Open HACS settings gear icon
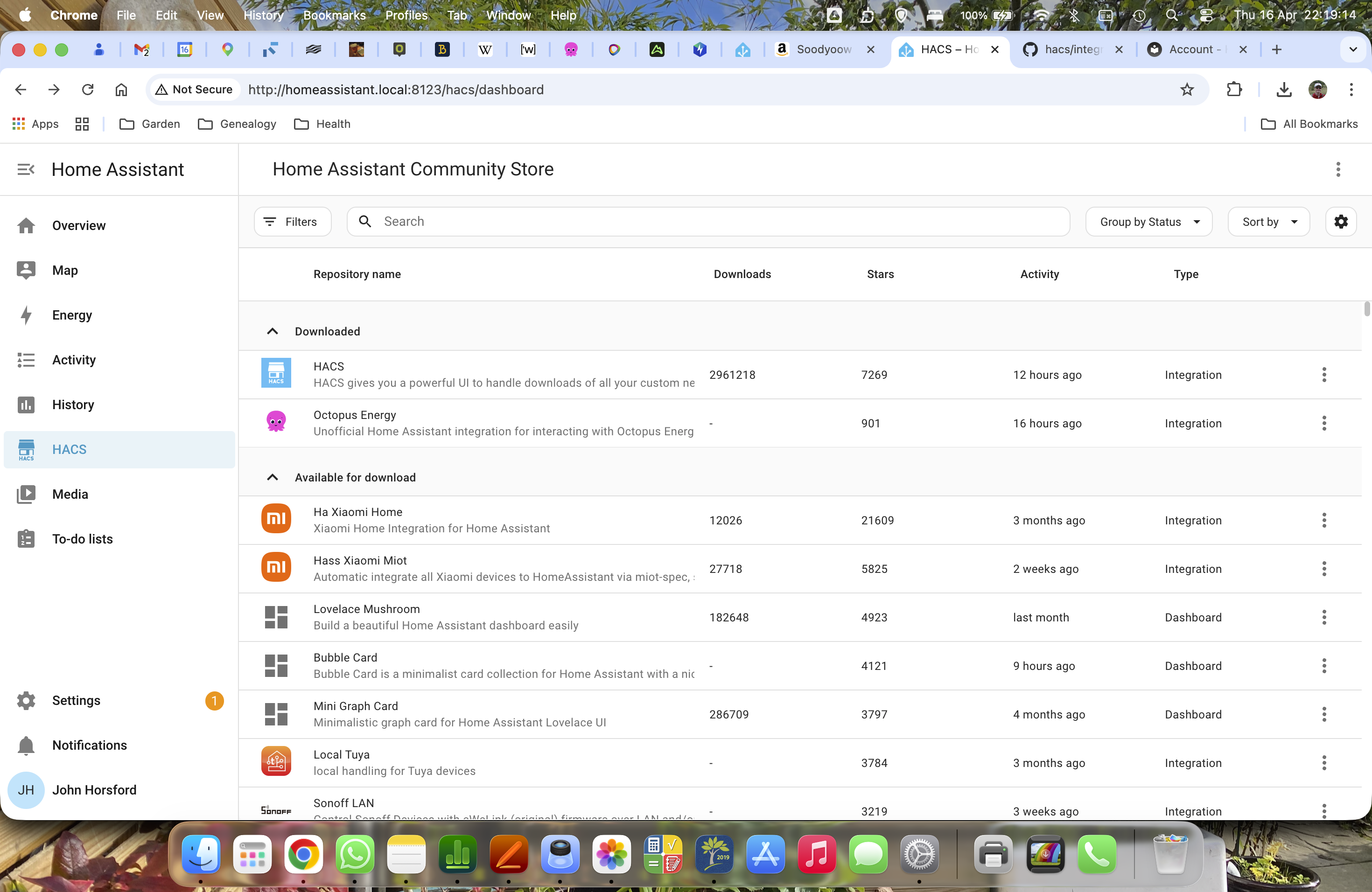1372x892 pixels. click(1340, 222)
